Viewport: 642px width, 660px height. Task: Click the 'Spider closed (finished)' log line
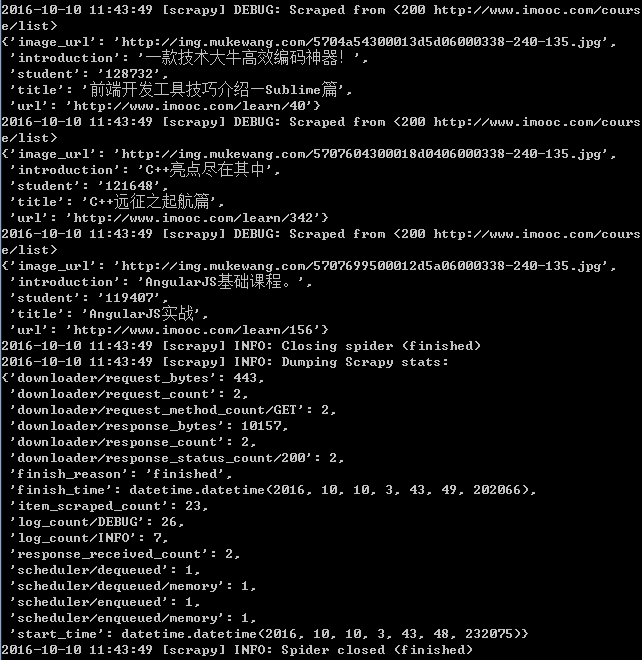click(x=237, y=650)
